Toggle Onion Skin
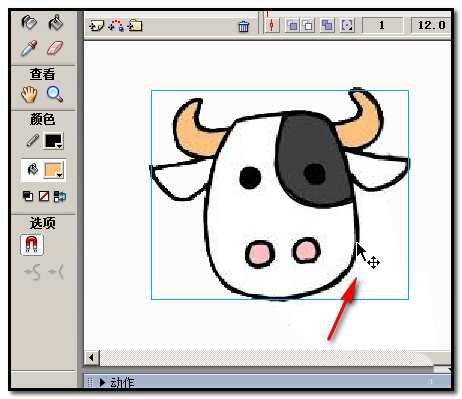The height and width of the screenshot is (399, 462). click(x=292, y=25)
